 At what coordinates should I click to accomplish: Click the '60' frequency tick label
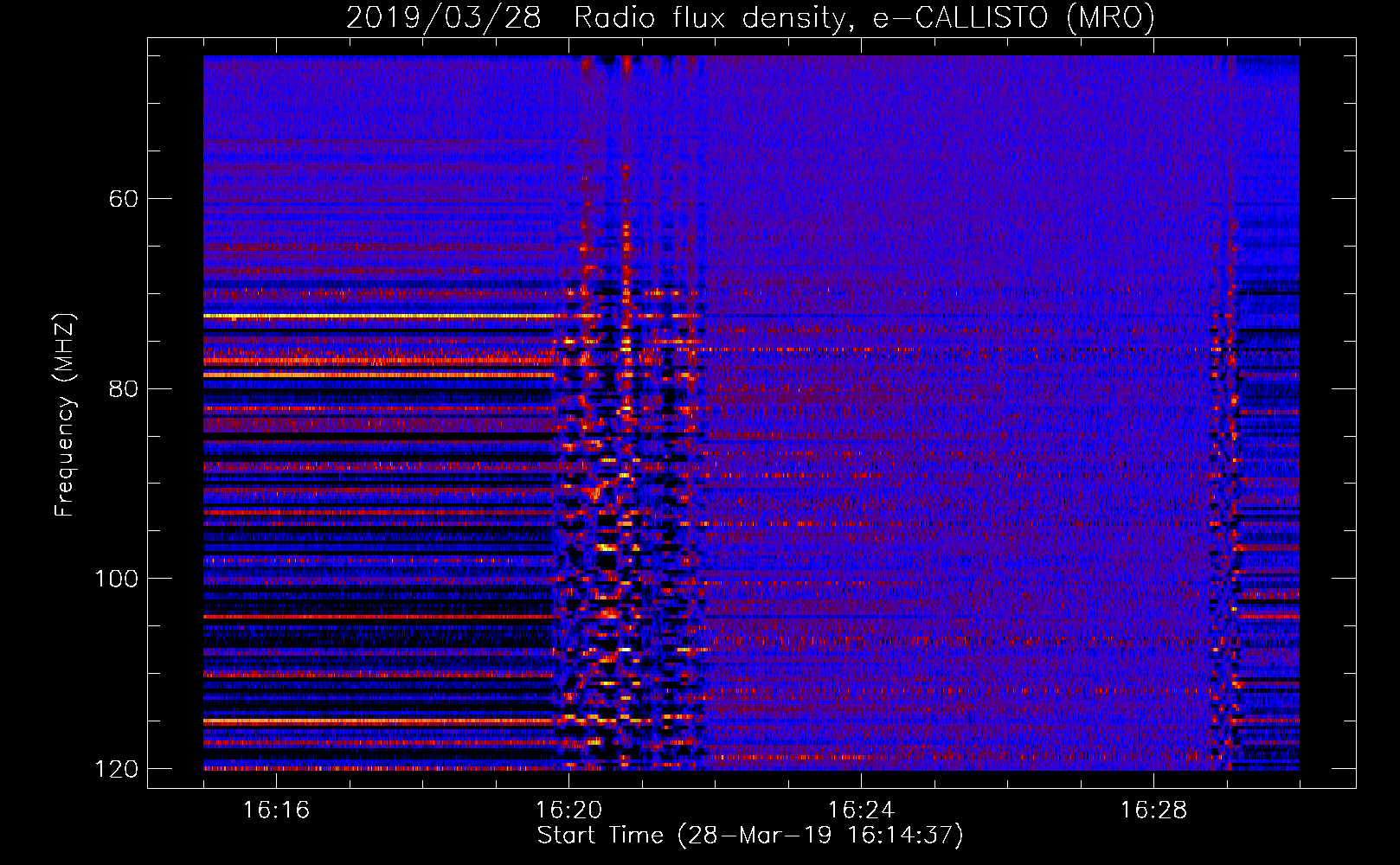[x=124, y=199]
